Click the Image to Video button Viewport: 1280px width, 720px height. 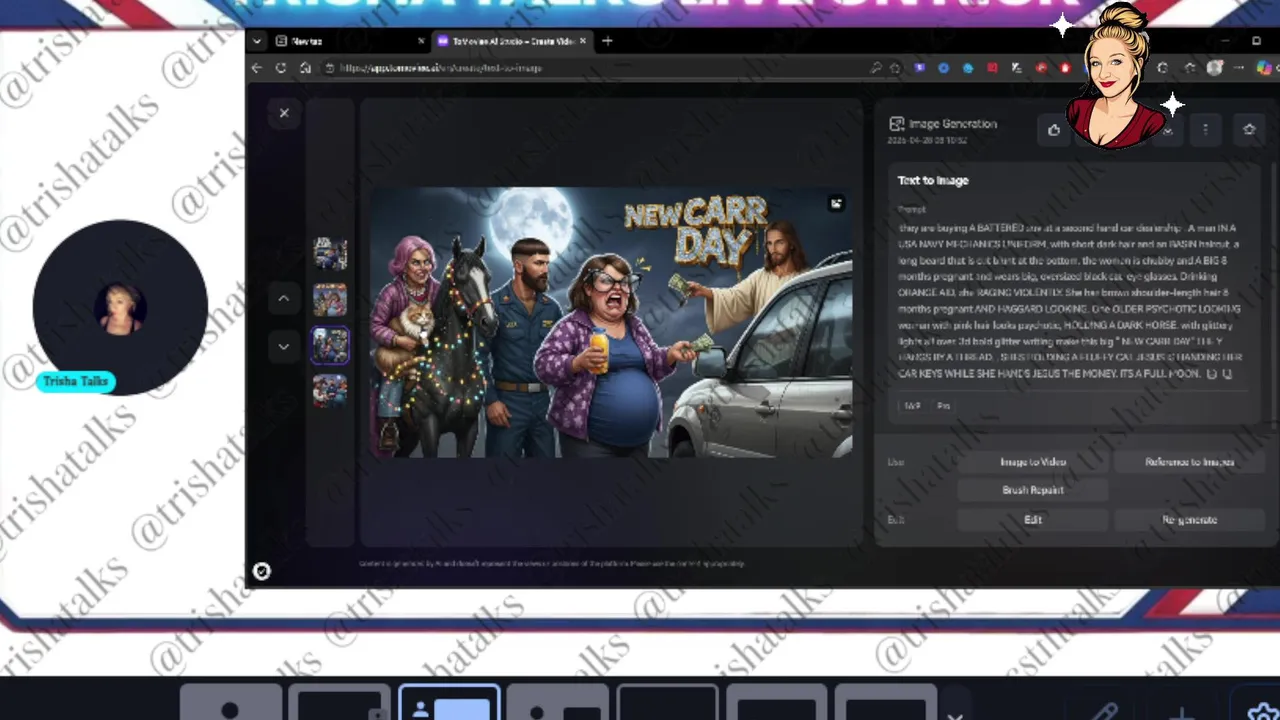click(x=1033, y=462)
